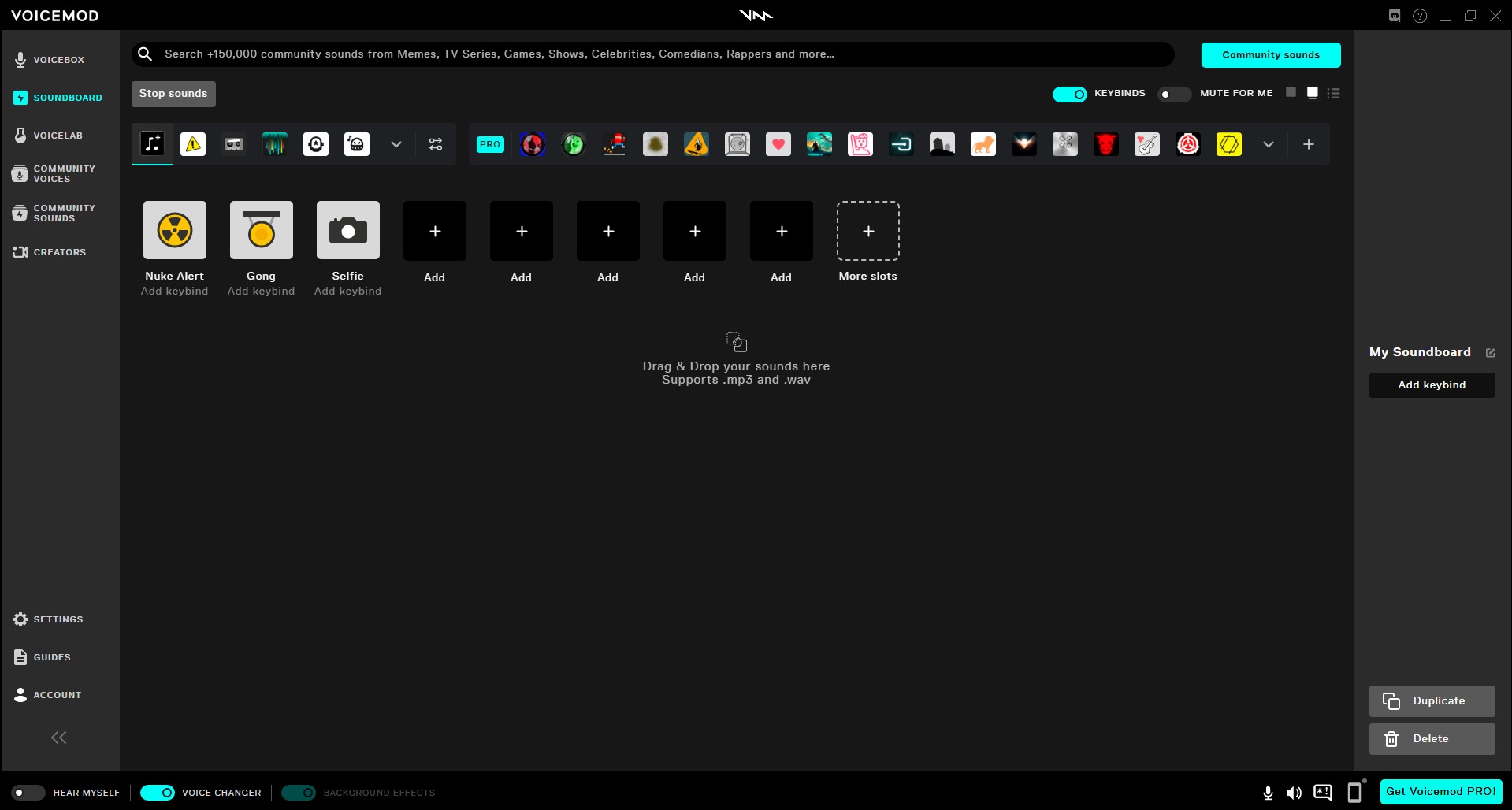Open the pixel runner character soundboard

(615, 144)
